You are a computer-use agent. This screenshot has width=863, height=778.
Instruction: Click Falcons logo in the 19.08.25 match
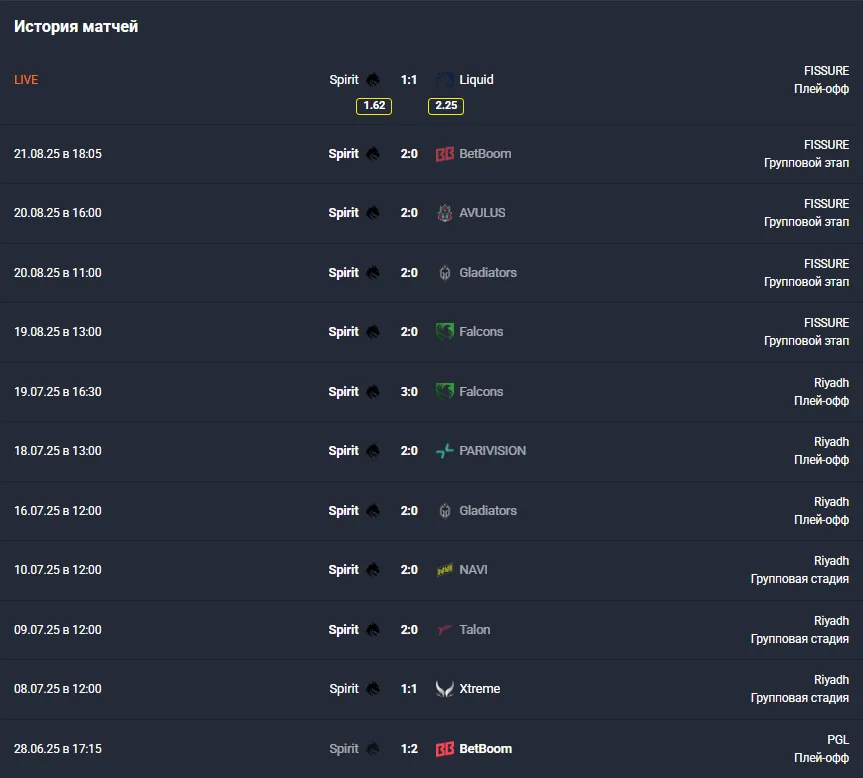[445, 332]
